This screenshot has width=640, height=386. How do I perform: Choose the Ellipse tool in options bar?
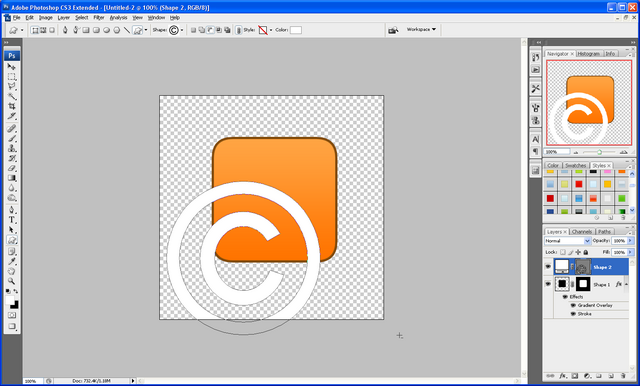[106, 30]
